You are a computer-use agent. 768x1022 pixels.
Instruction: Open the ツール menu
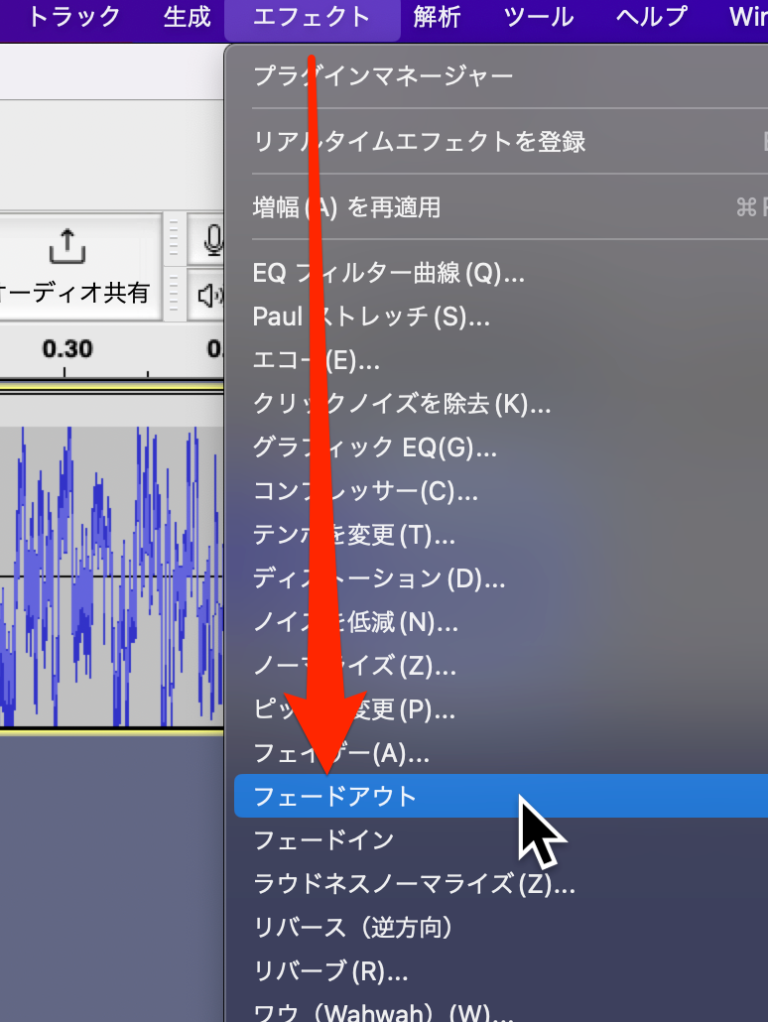[x=539, y=17]
